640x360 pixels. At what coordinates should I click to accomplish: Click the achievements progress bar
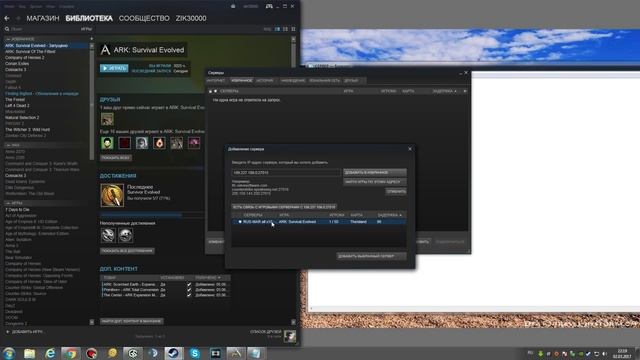point(152,215)
